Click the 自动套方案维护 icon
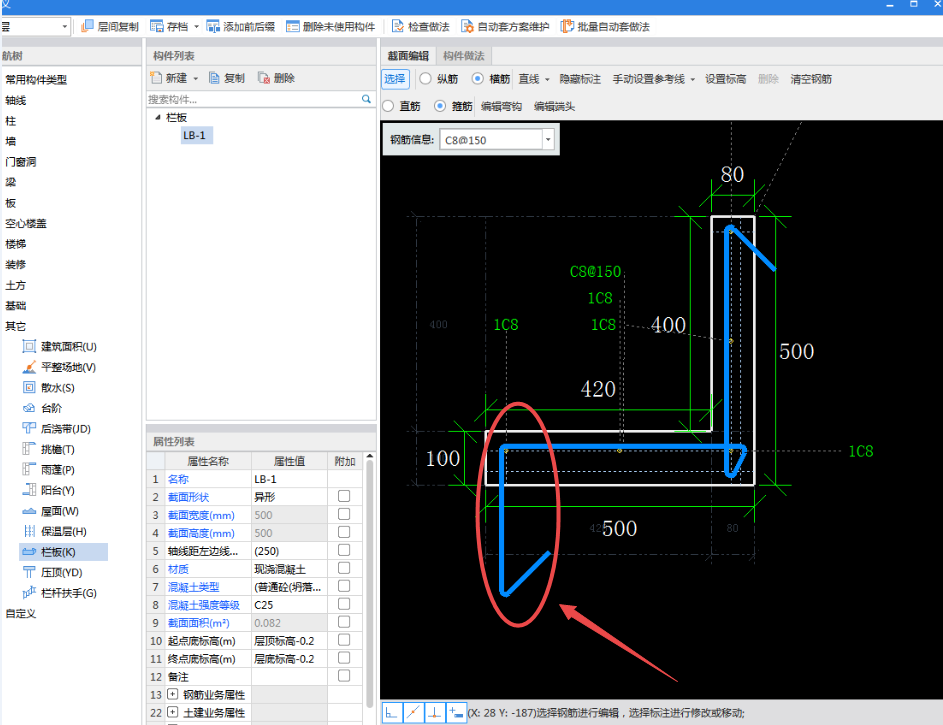943x725 pixels. (467, 26)
